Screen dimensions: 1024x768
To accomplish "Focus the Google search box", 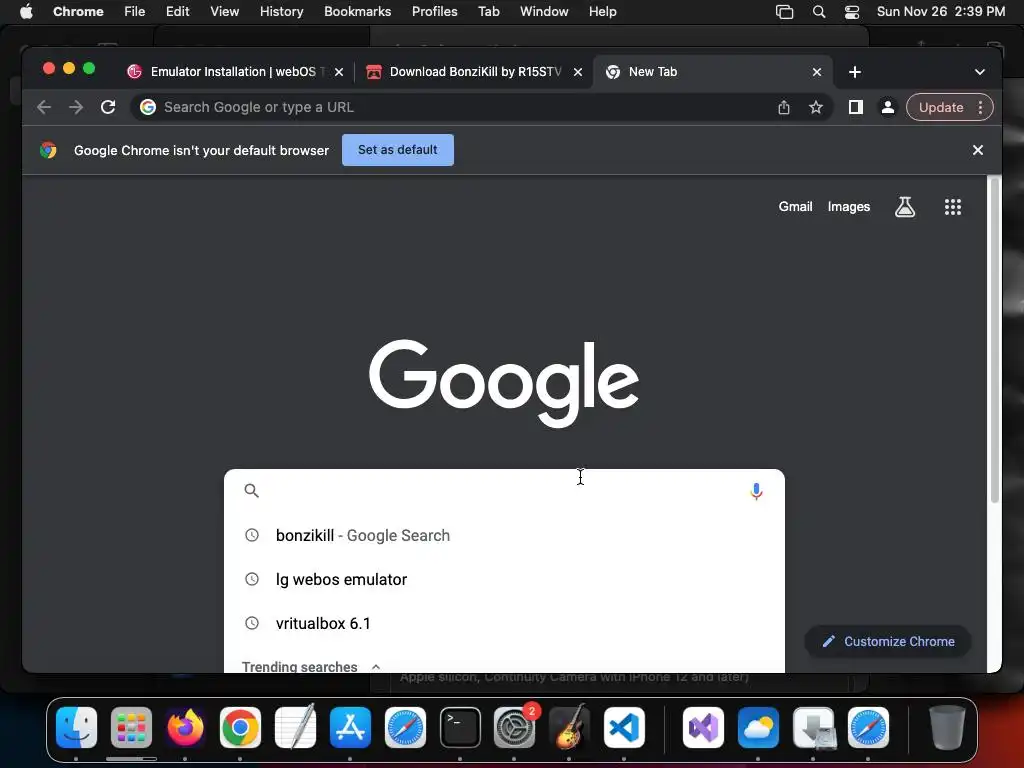I will [503, 491].
